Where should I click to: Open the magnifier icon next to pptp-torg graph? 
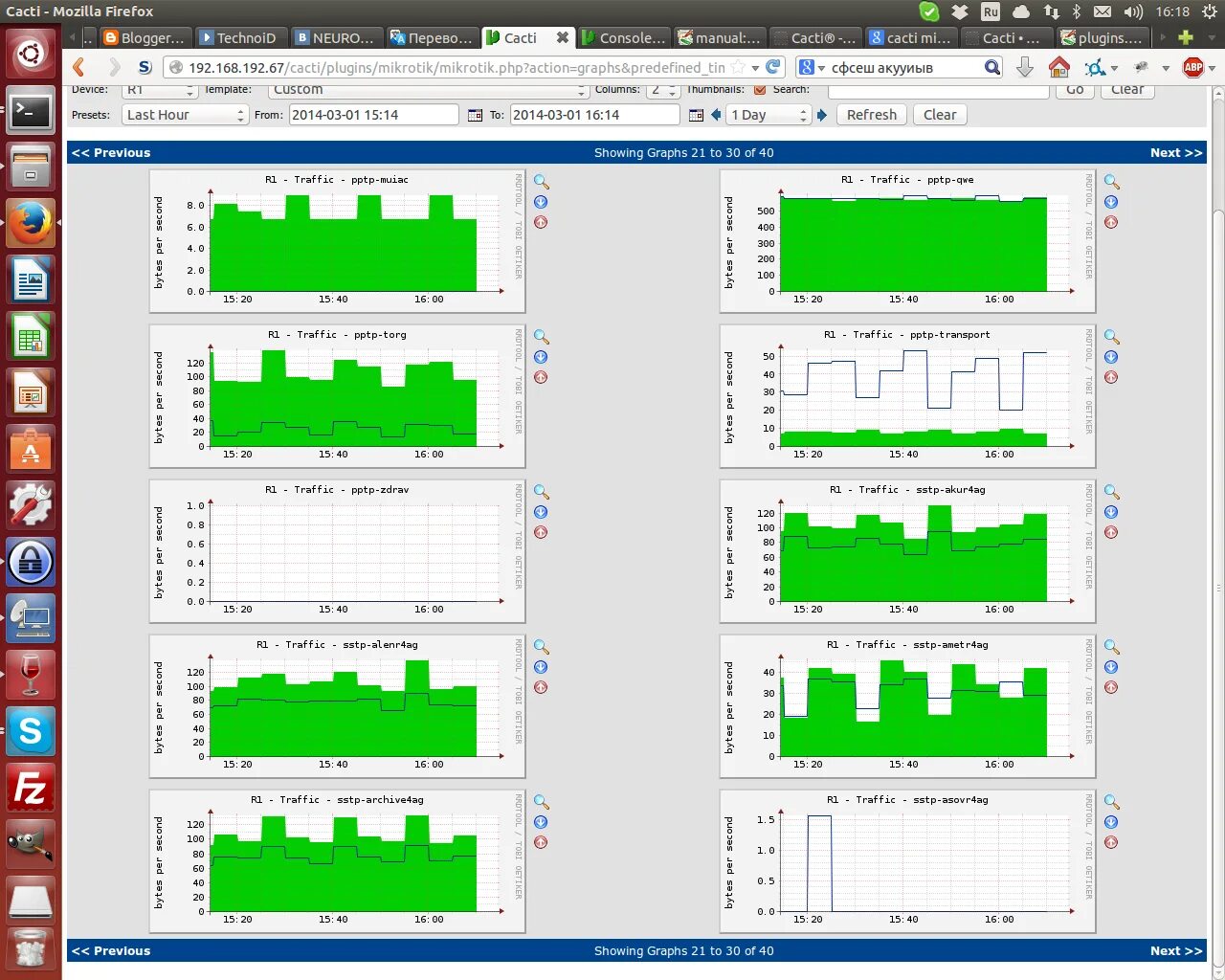(542, 337)
